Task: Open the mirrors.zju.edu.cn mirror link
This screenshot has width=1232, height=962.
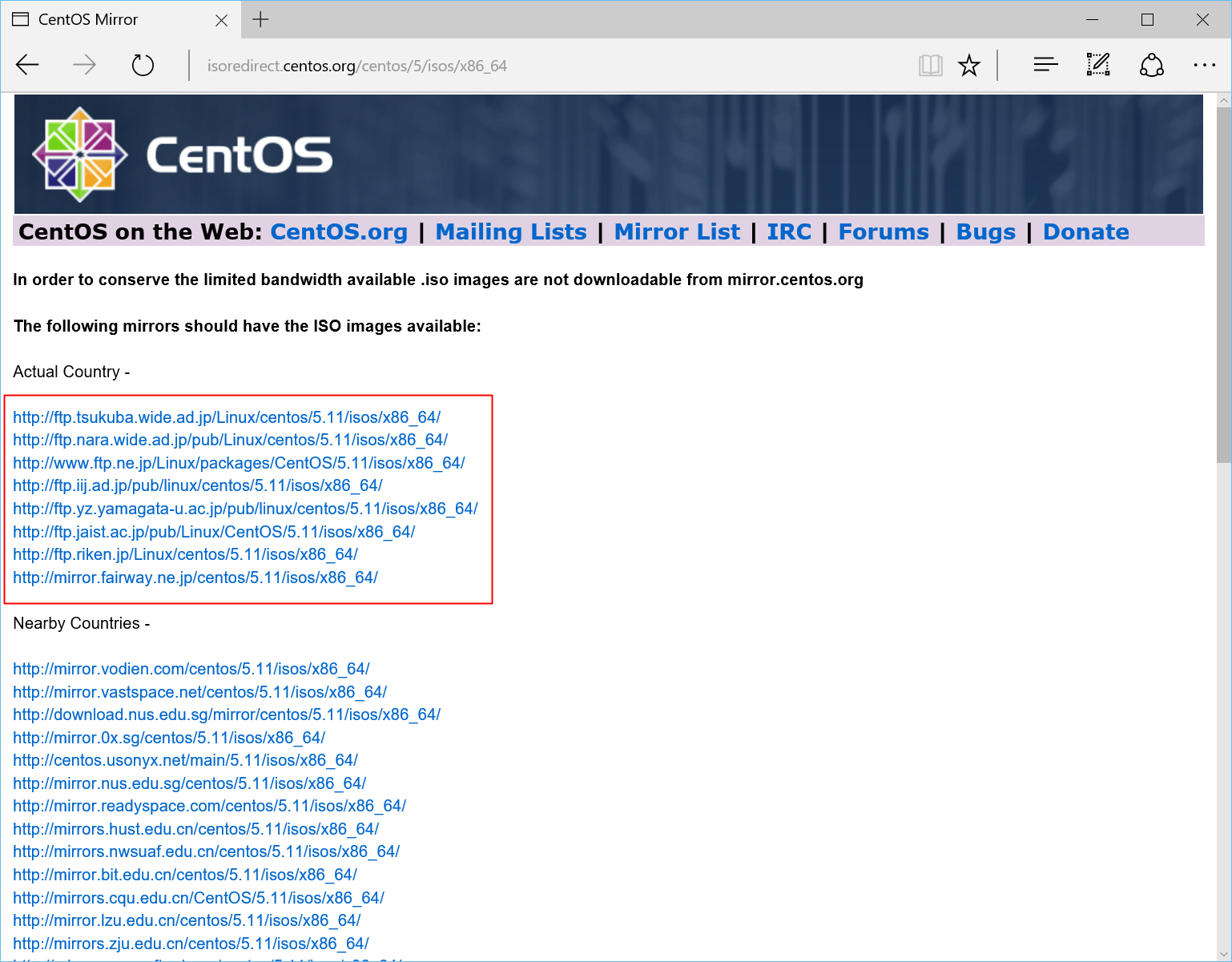Action: coord(191,944)
